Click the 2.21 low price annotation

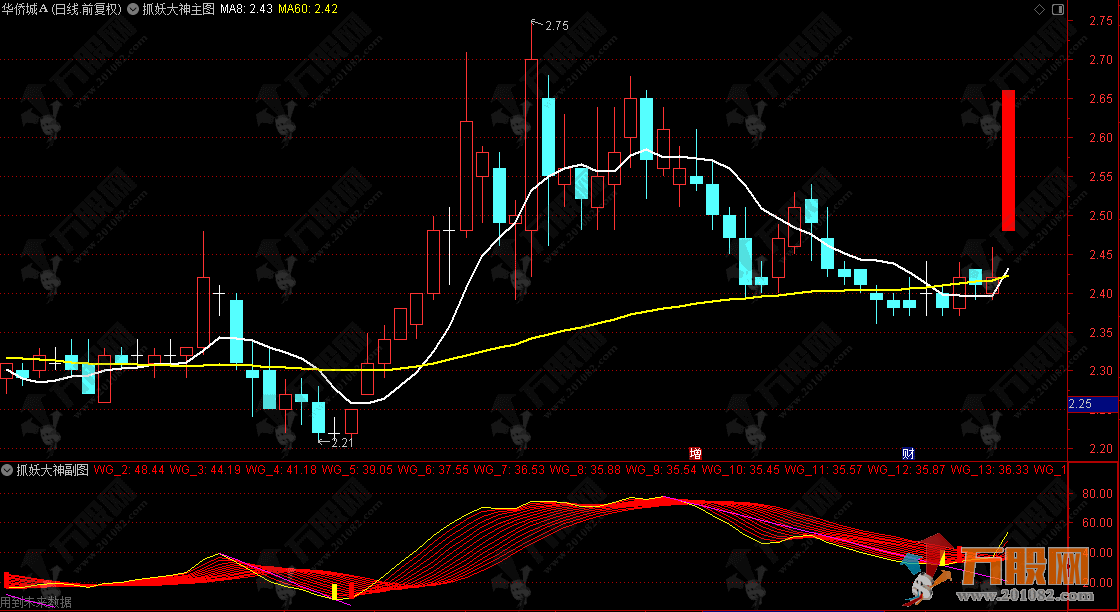tap(341, 441)
